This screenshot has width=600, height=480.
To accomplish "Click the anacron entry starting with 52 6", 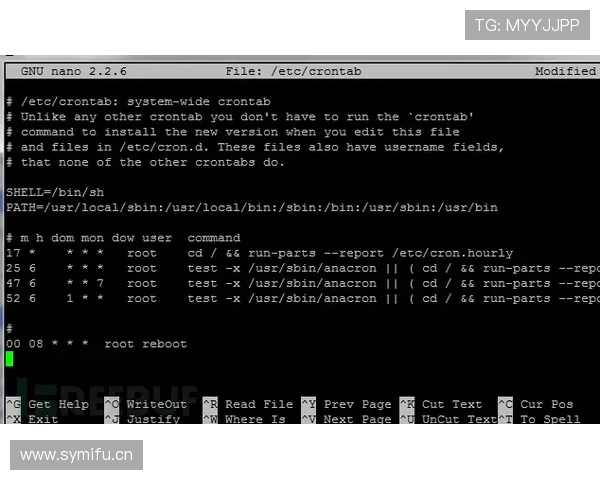I will 303,299.
